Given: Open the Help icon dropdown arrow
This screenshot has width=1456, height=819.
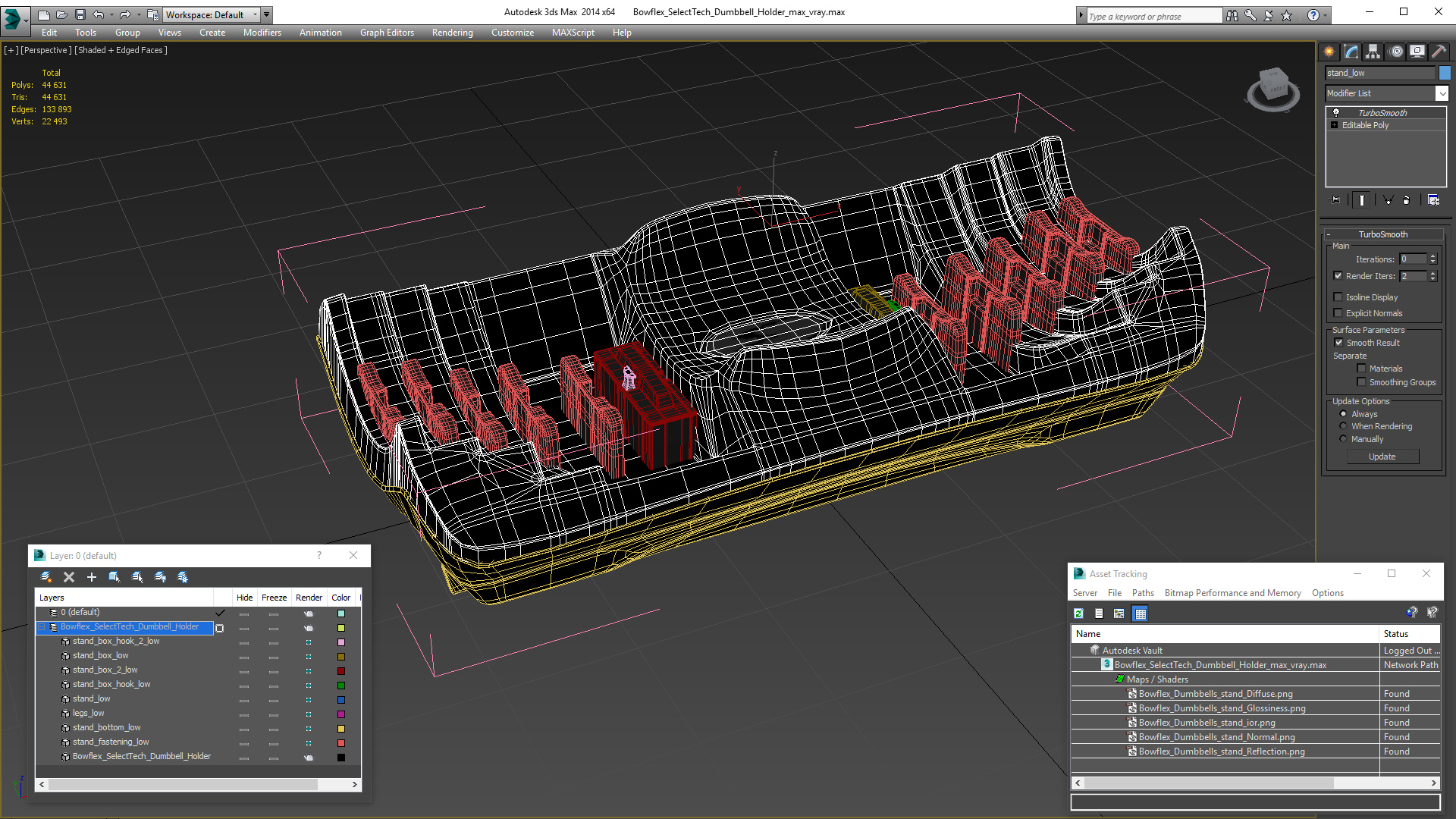Looking at the screenshot, I should pyautogui.click(x=1325, y=15).
